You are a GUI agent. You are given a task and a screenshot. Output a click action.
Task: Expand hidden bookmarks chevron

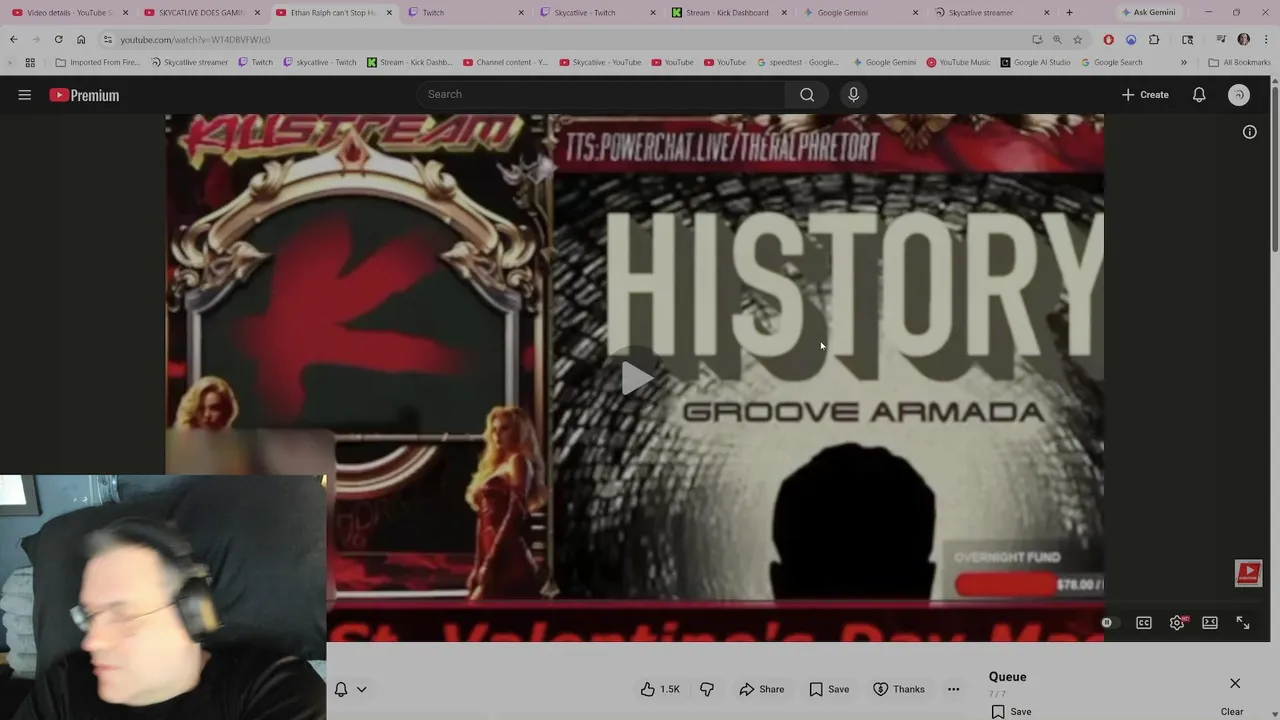coord(1183,62)
